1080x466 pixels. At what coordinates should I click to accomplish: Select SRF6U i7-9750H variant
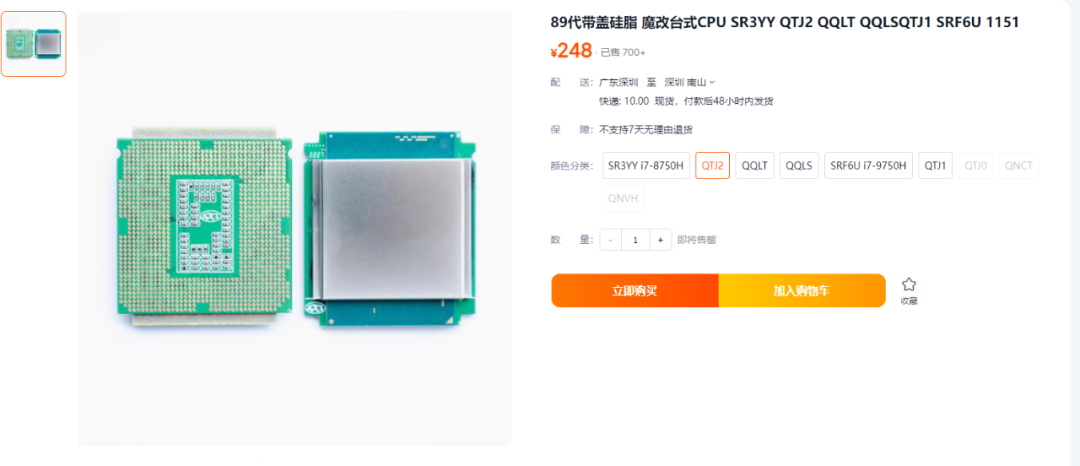coord(868,165)
